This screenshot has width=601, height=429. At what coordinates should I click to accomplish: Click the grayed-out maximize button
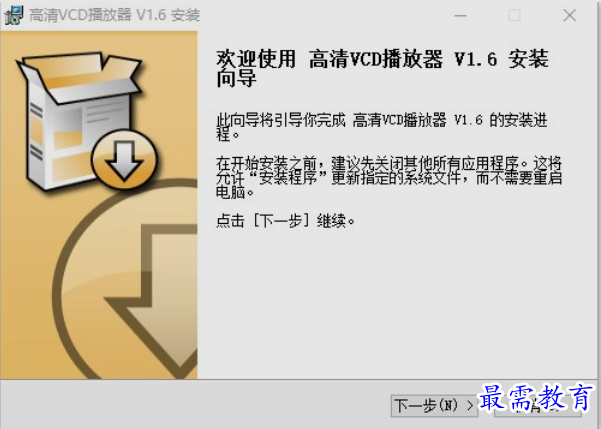tap(514, 16)
